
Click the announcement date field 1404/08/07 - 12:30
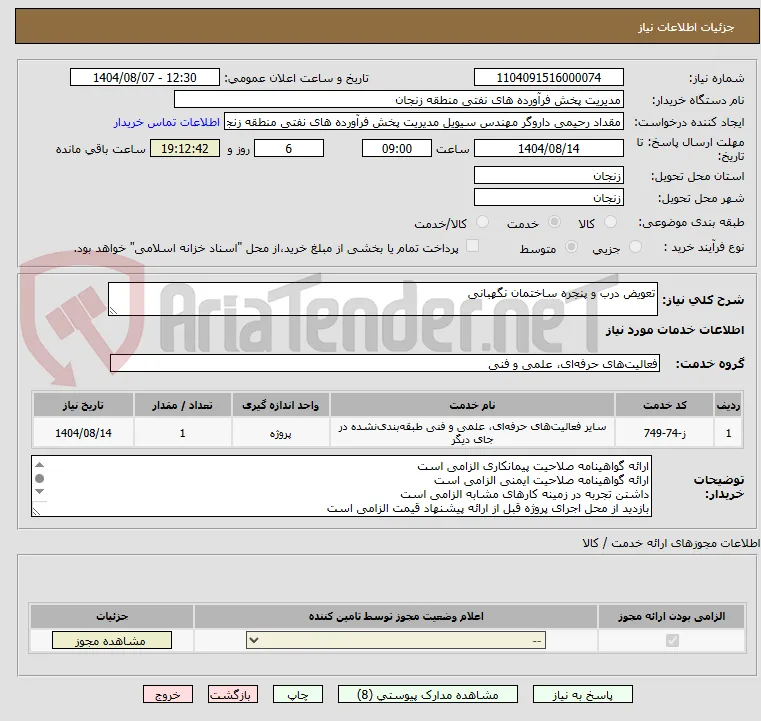tap(145, 78)
